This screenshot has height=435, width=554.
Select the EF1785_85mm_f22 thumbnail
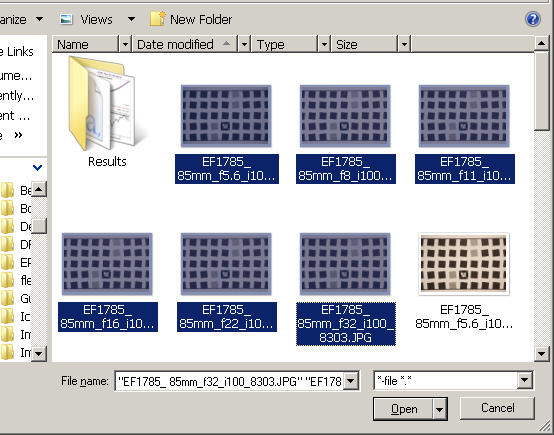click(x=226, y=264)
